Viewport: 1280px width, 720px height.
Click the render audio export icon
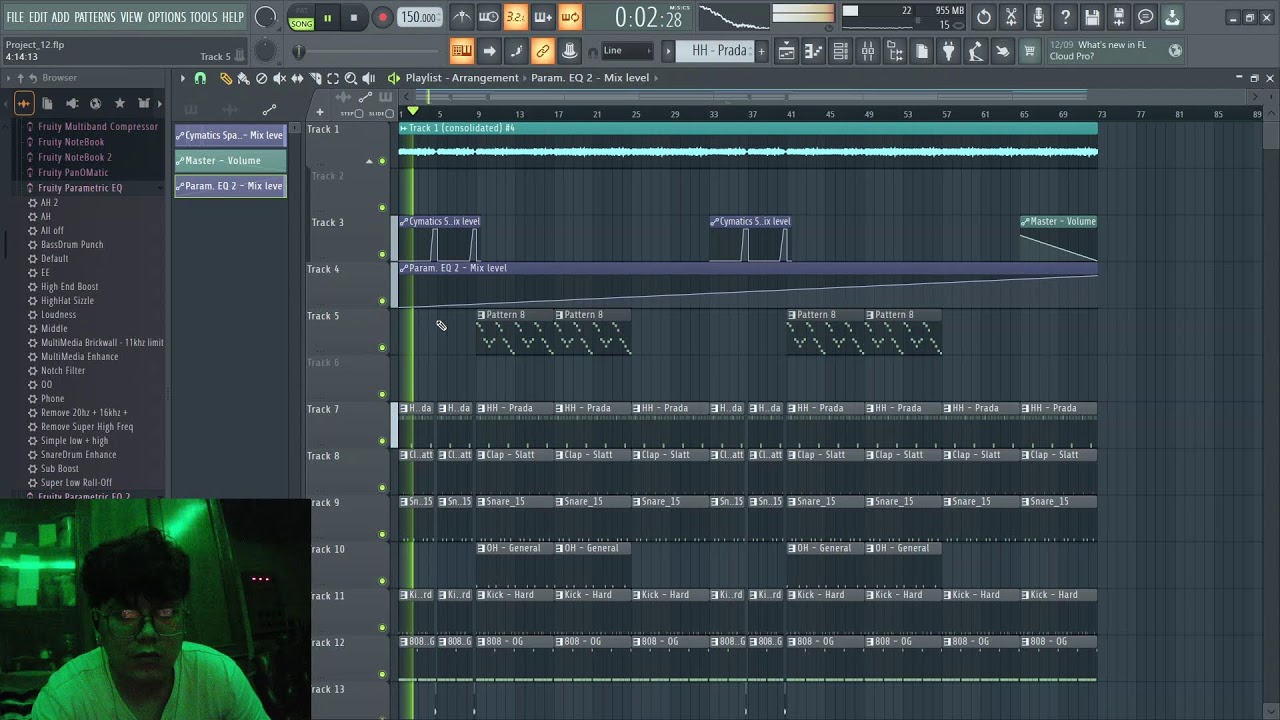click(1119, 17)
